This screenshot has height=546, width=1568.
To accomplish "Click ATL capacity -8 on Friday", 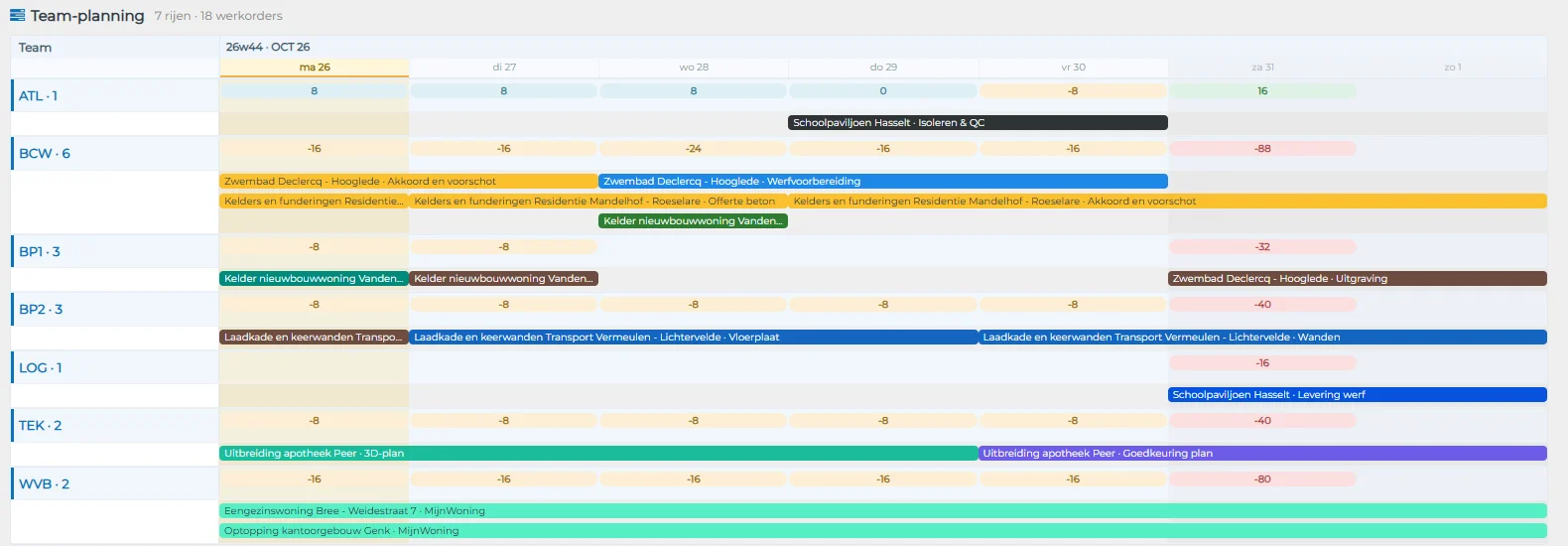I will click(1073, 91).
